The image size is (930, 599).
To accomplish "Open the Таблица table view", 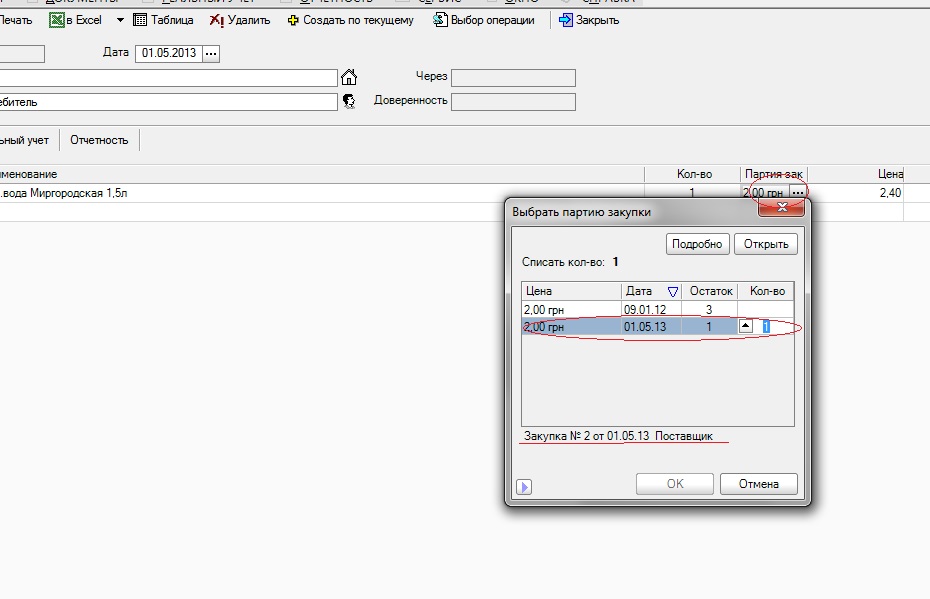I will tap(164, 20).
